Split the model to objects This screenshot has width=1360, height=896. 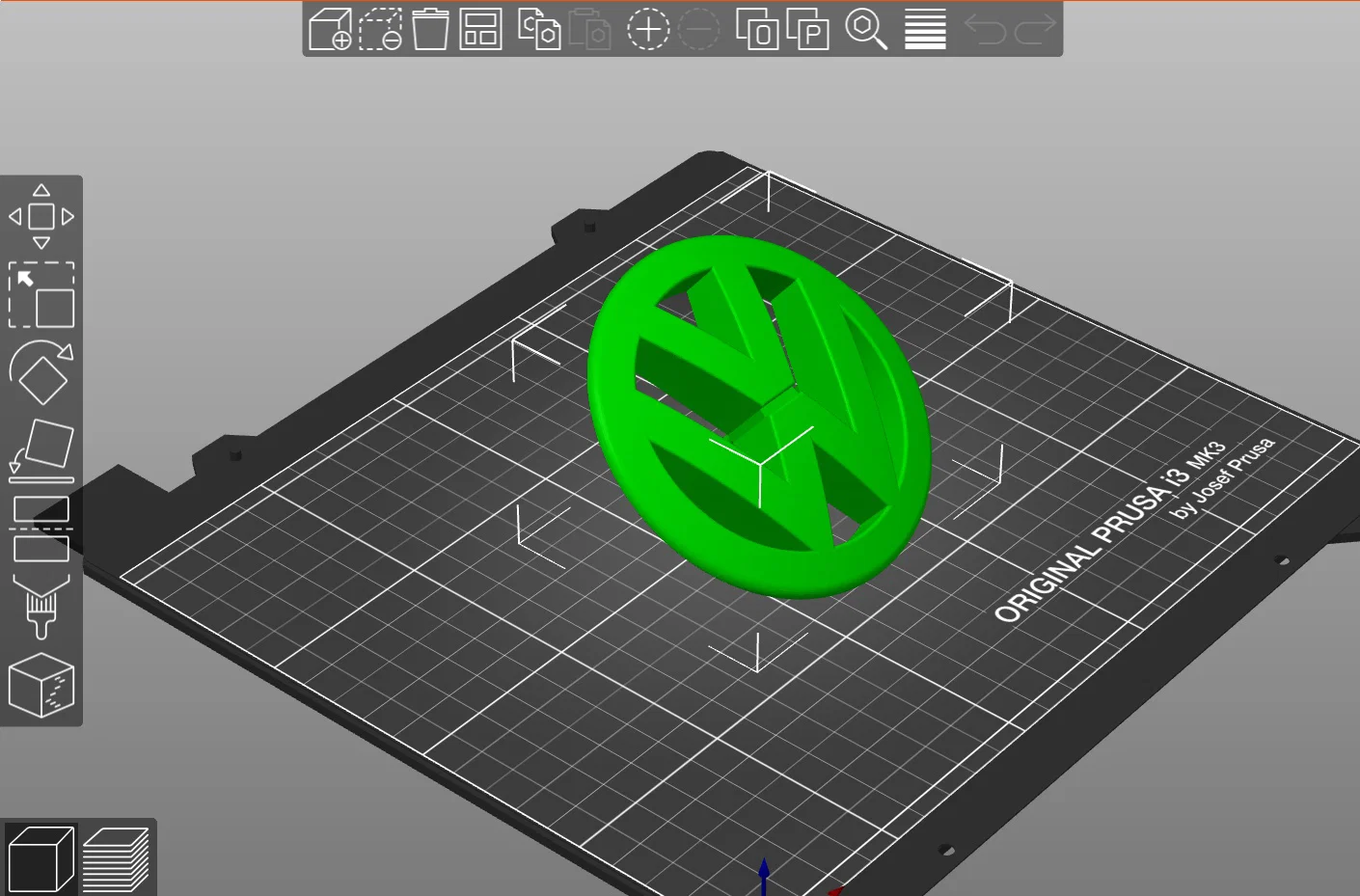(757, 29)
